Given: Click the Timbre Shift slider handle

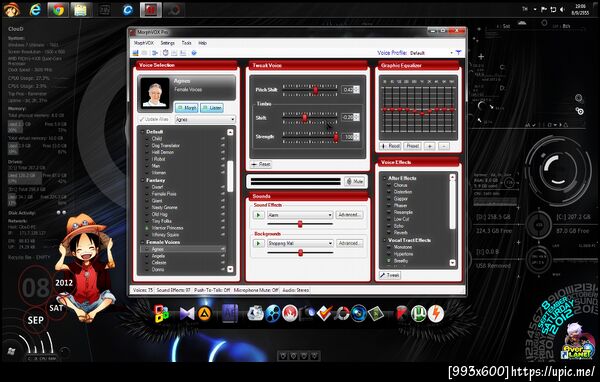Looking at the screenshot, I should click(305, 118).
